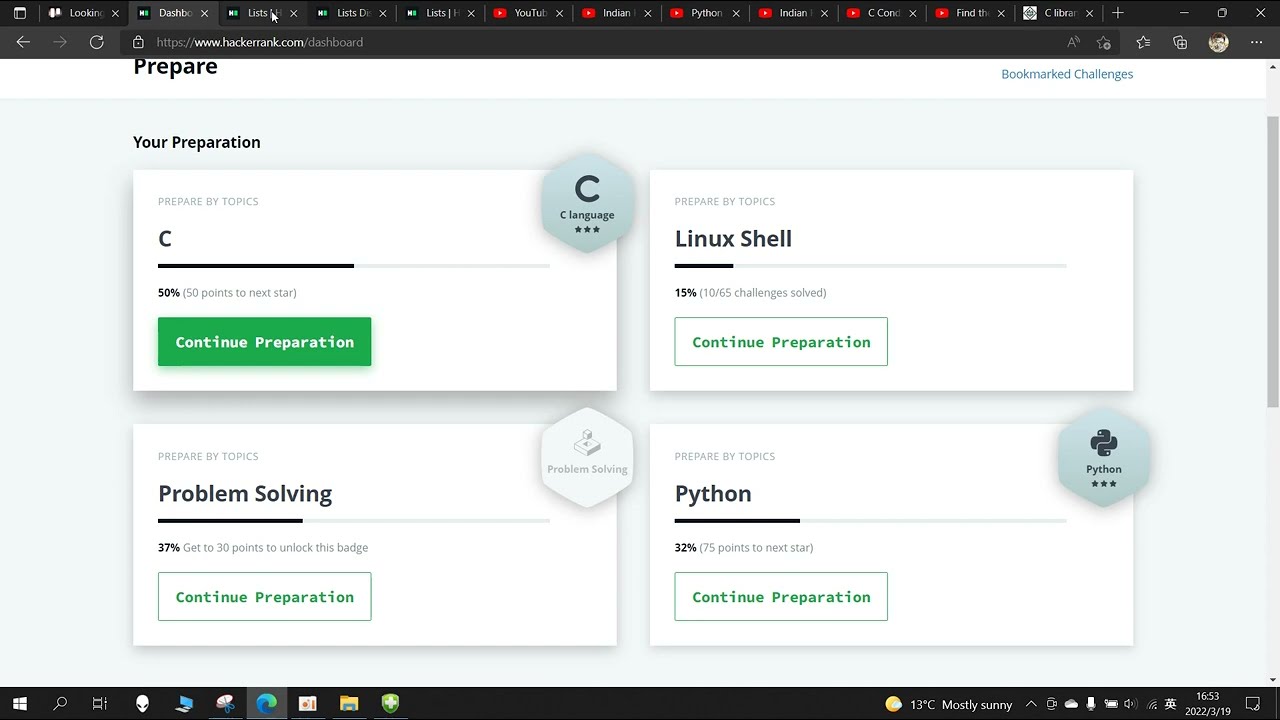Click the input method indicator in tray
The width and height of the screenshot is (1280, 720).
tap(1171, 704)
